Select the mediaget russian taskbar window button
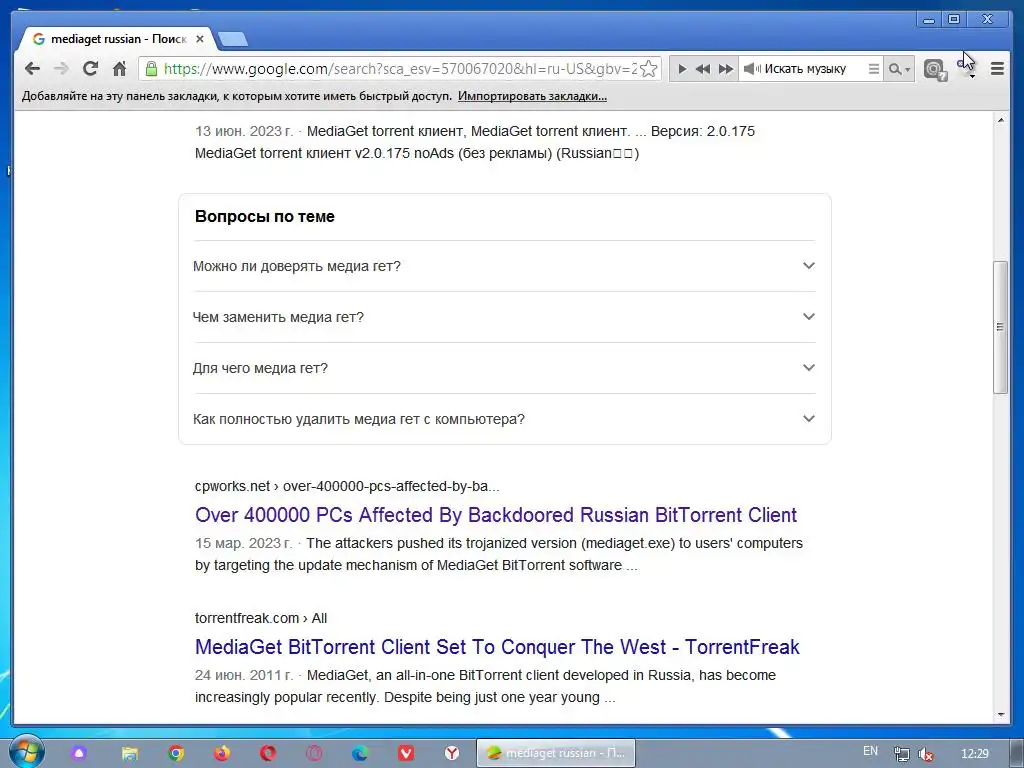 pos(556,753)
